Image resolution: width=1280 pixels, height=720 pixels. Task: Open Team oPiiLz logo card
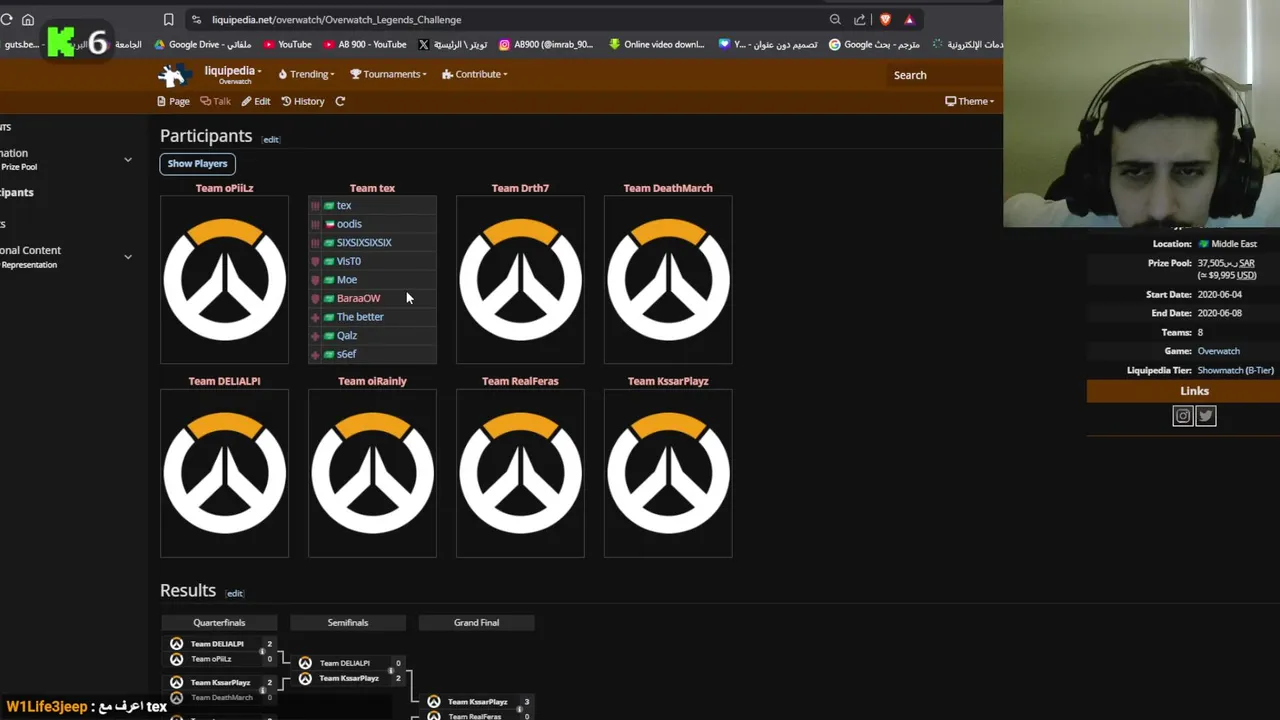(224, 279)
